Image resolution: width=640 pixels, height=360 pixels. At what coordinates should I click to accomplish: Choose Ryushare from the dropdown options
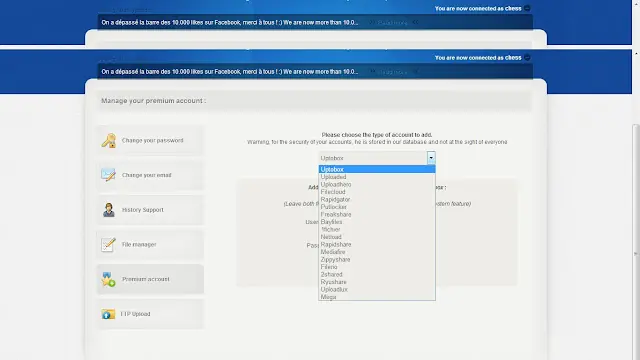(x=377, y=282)
